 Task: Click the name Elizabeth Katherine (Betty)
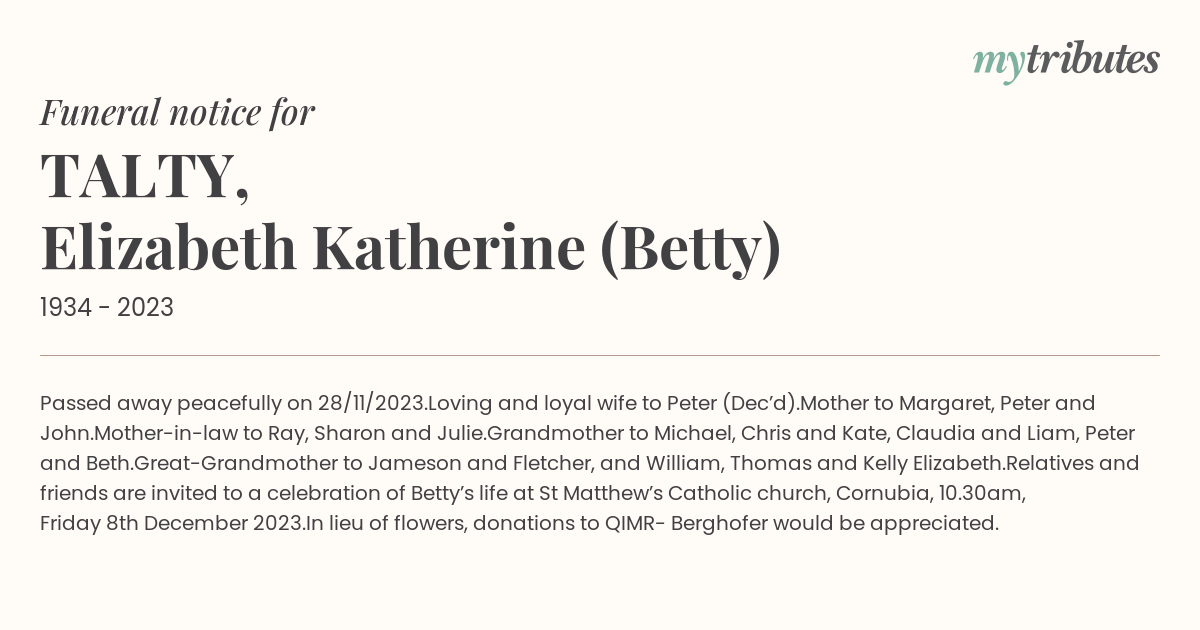tap(410, 249)
